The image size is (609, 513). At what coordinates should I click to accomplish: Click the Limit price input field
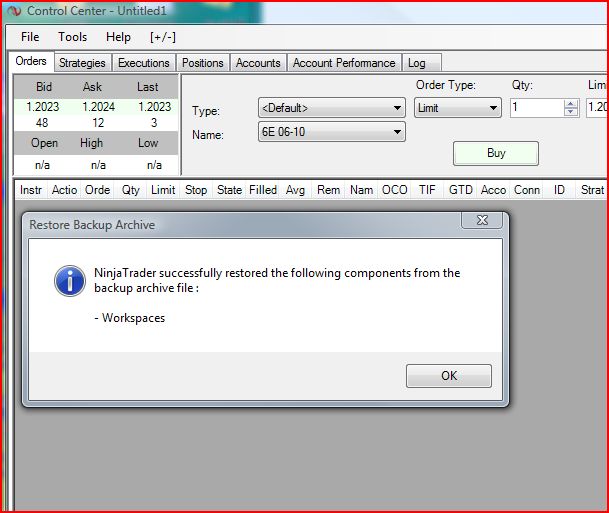click(x=597, y=108)
